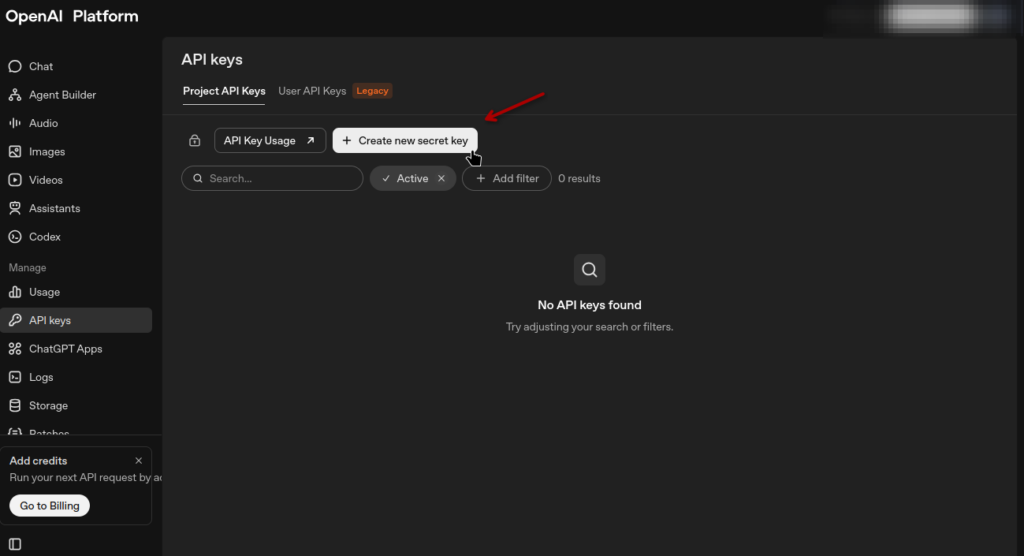Click the API keys key icon

(x=14, y=320)
